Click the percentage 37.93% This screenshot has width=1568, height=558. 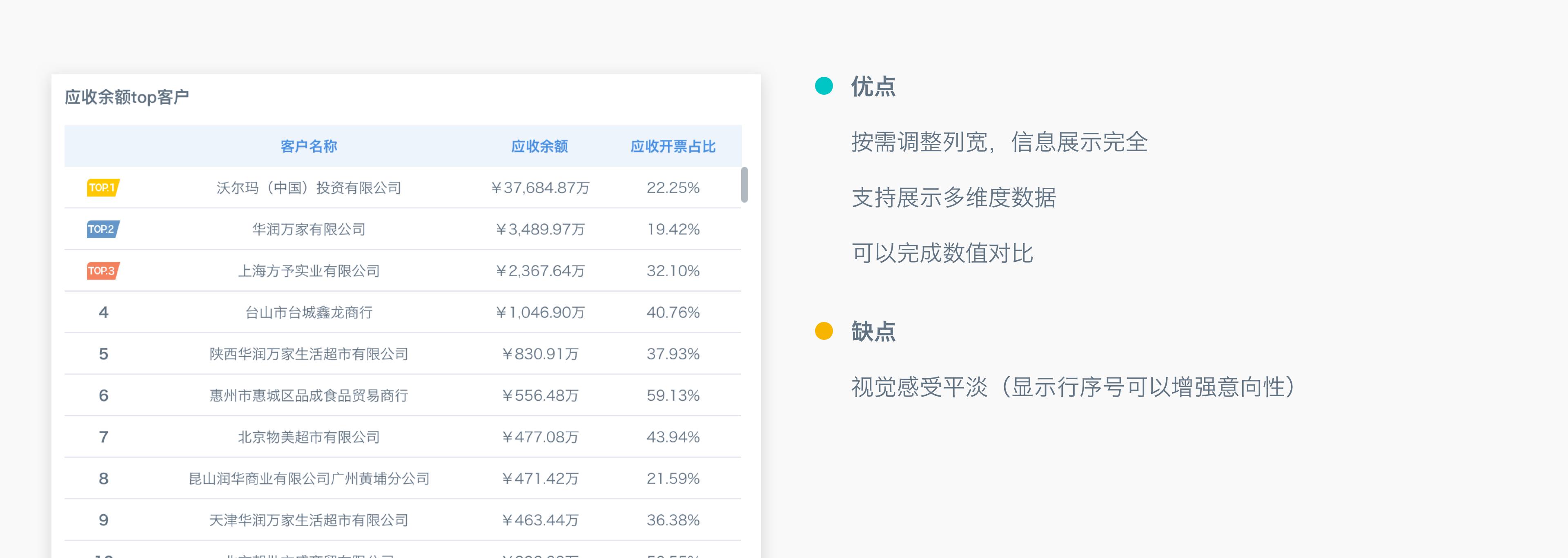673,354
